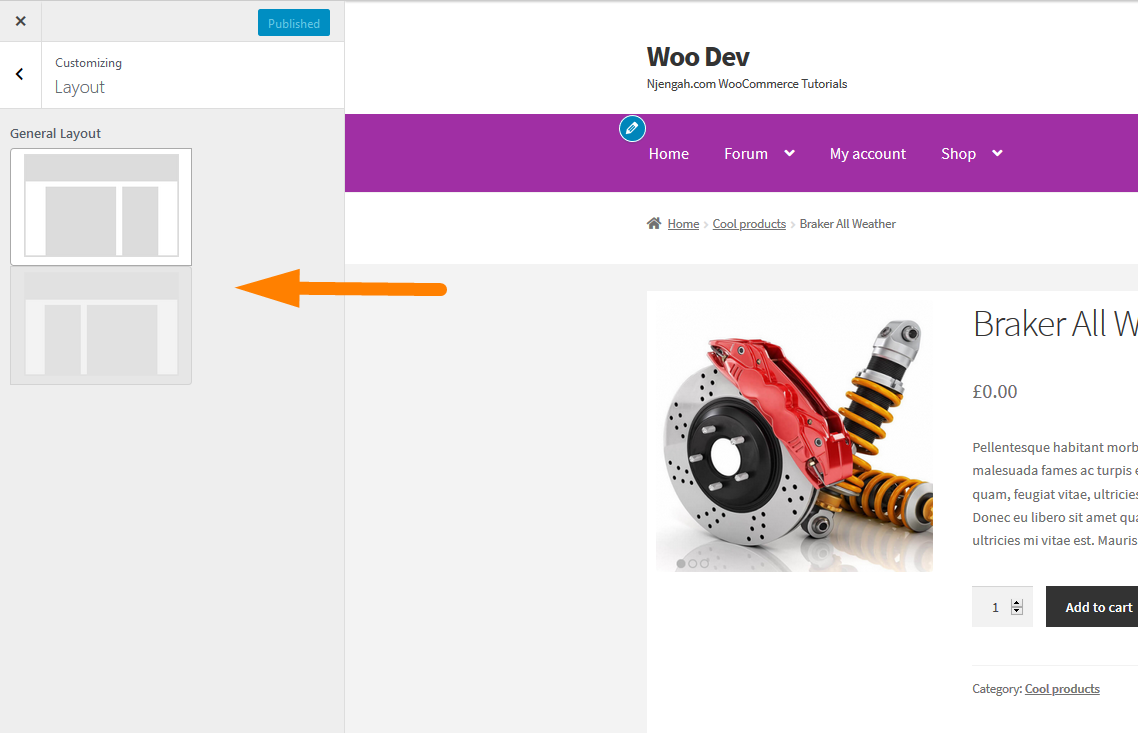This screenshot has height=733, width=1138.
Task: Click the Braker All Weather breadcrumb text
Action: click(848, 224)
